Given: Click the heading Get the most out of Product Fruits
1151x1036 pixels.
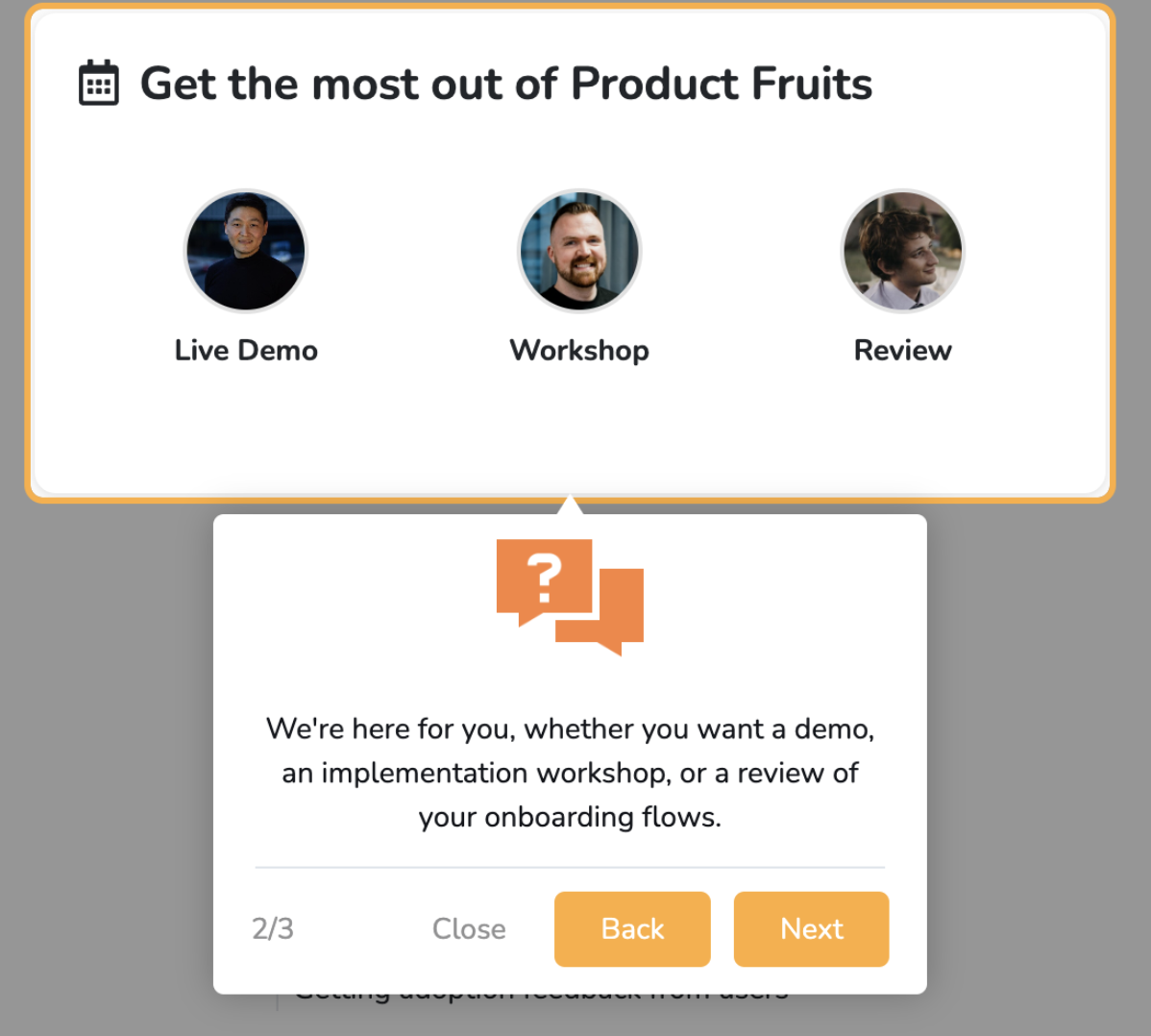Looking at the screenshot, I should pyautogui.click(x=506, y=84).
